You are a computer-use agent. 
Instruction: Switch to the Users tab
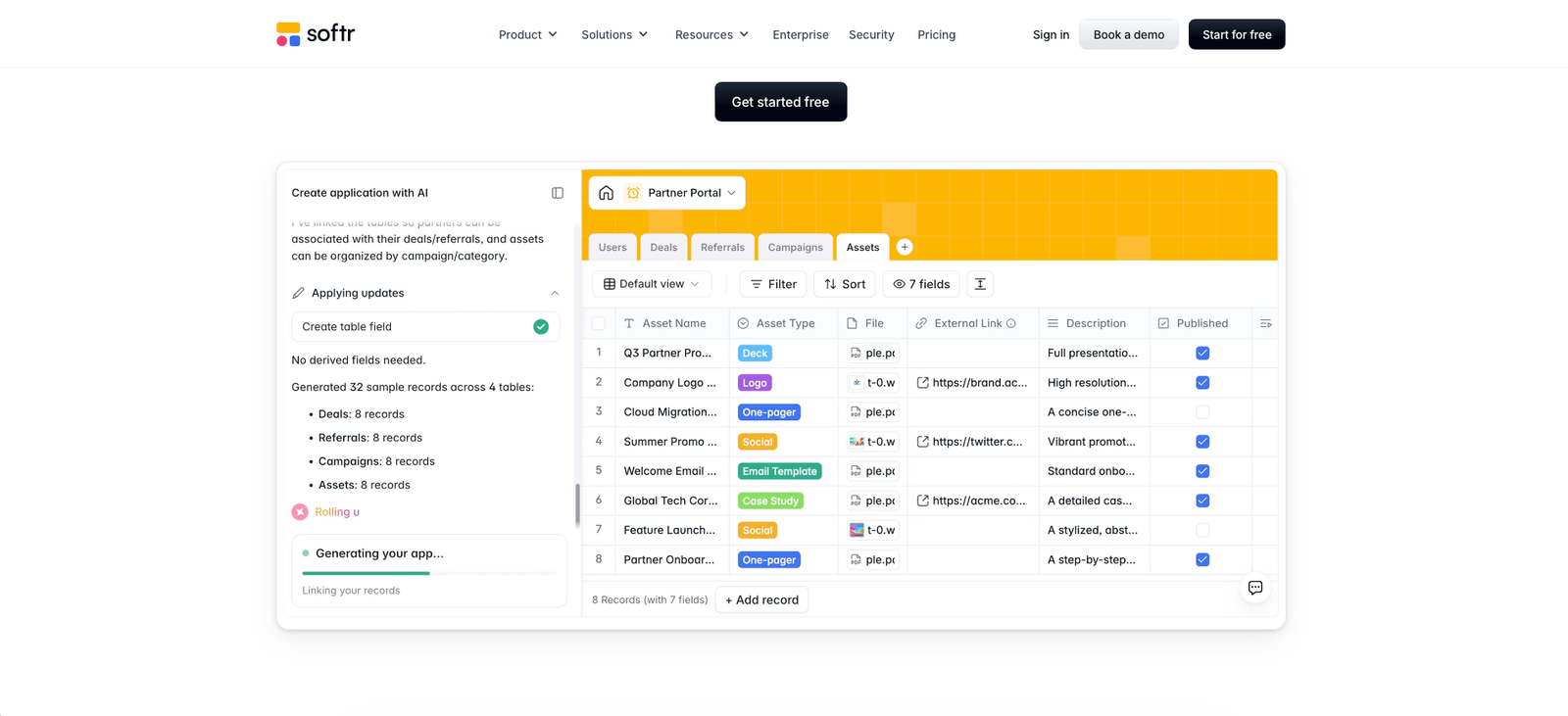612,247
